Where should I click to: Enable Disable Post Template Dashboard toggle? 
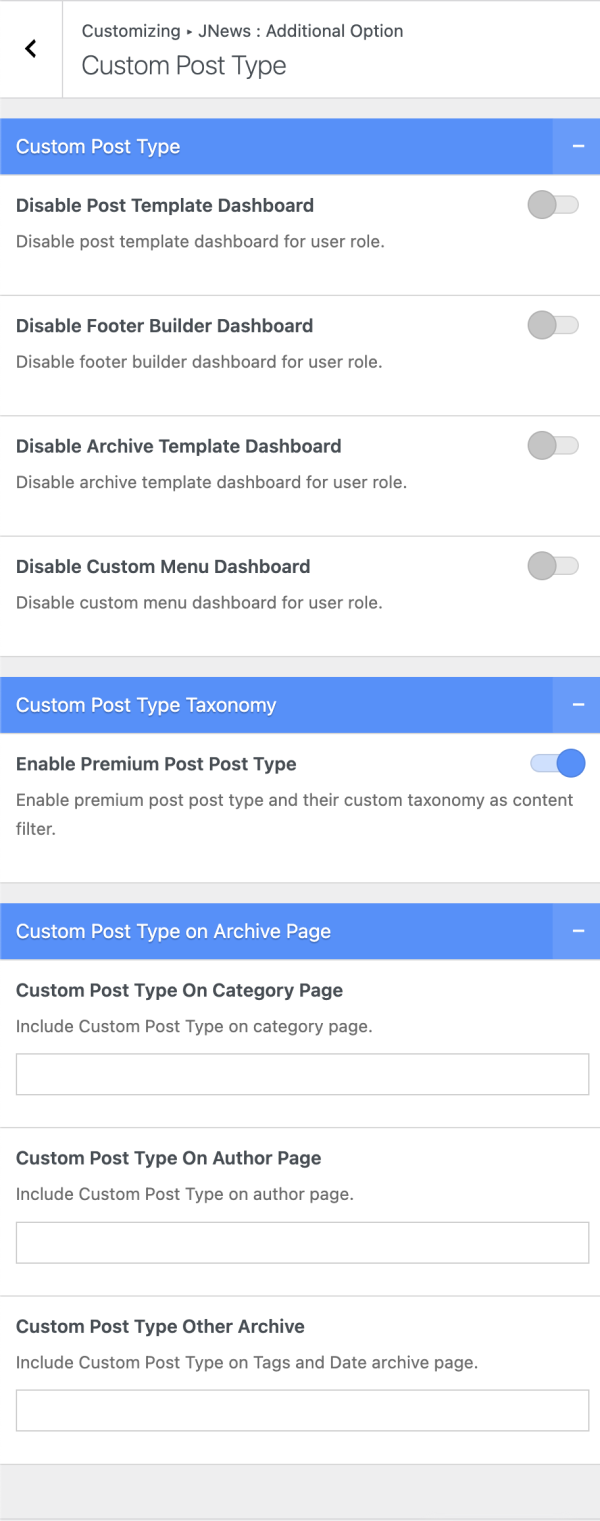(x=554, y=205)
